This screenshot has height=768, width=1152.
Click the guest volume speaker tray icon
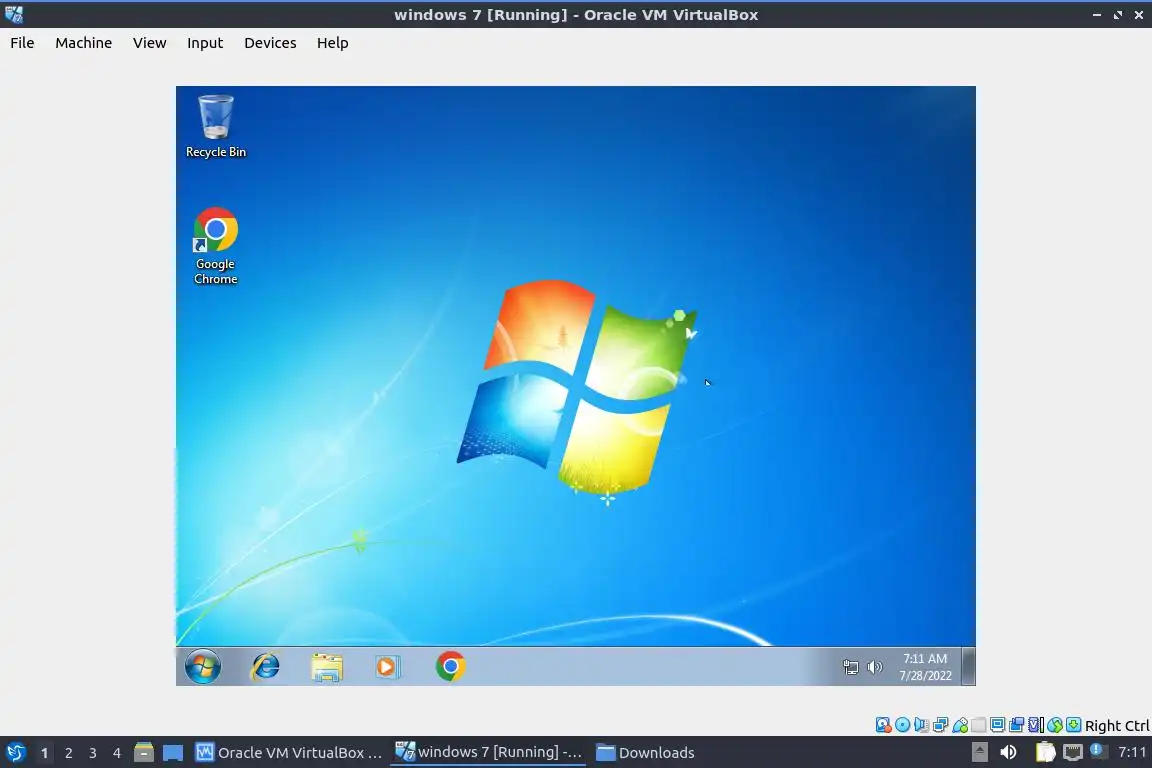[874, 667]
